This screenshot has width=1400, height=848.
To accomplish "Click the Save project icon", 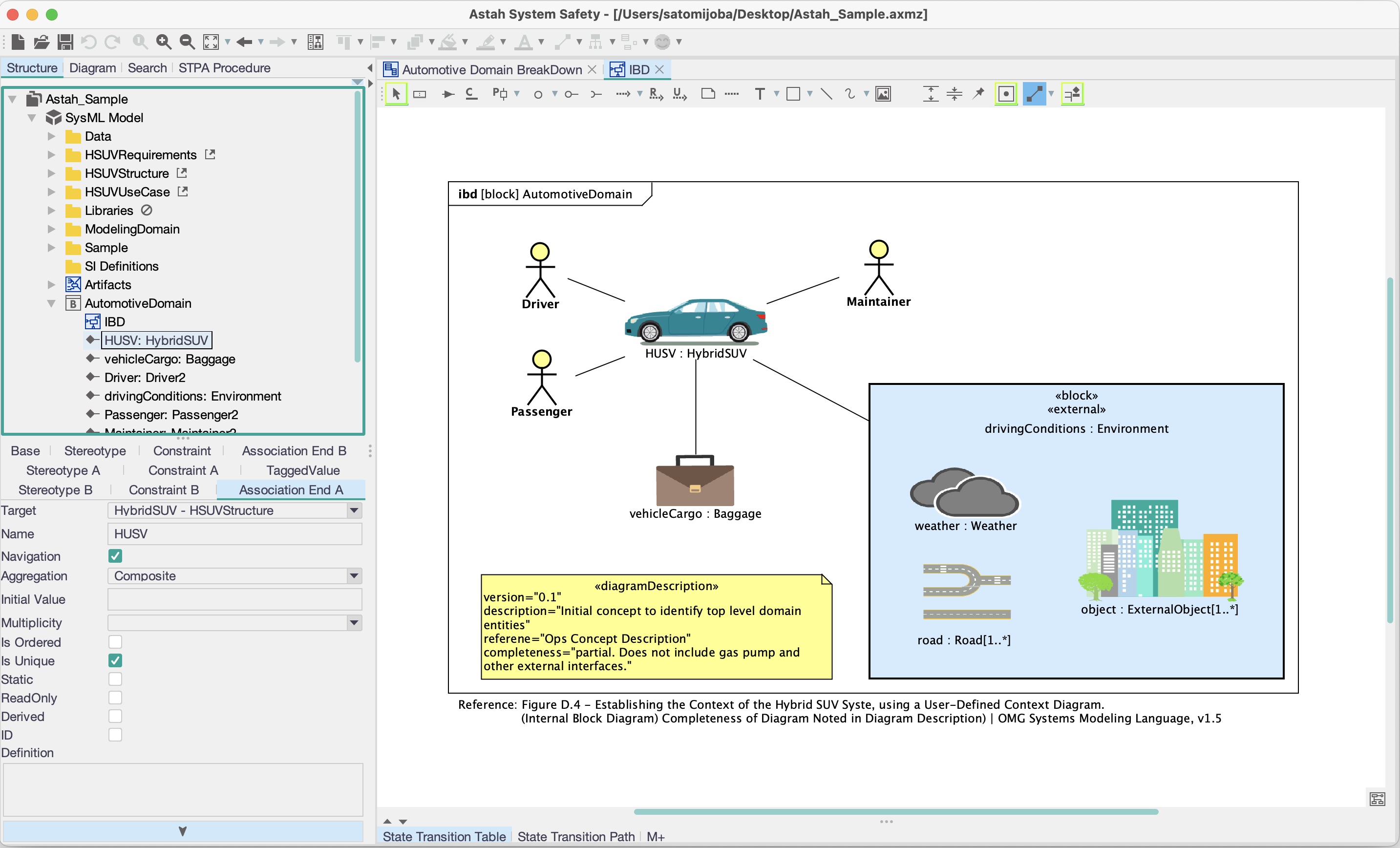I will pos(65,42).
